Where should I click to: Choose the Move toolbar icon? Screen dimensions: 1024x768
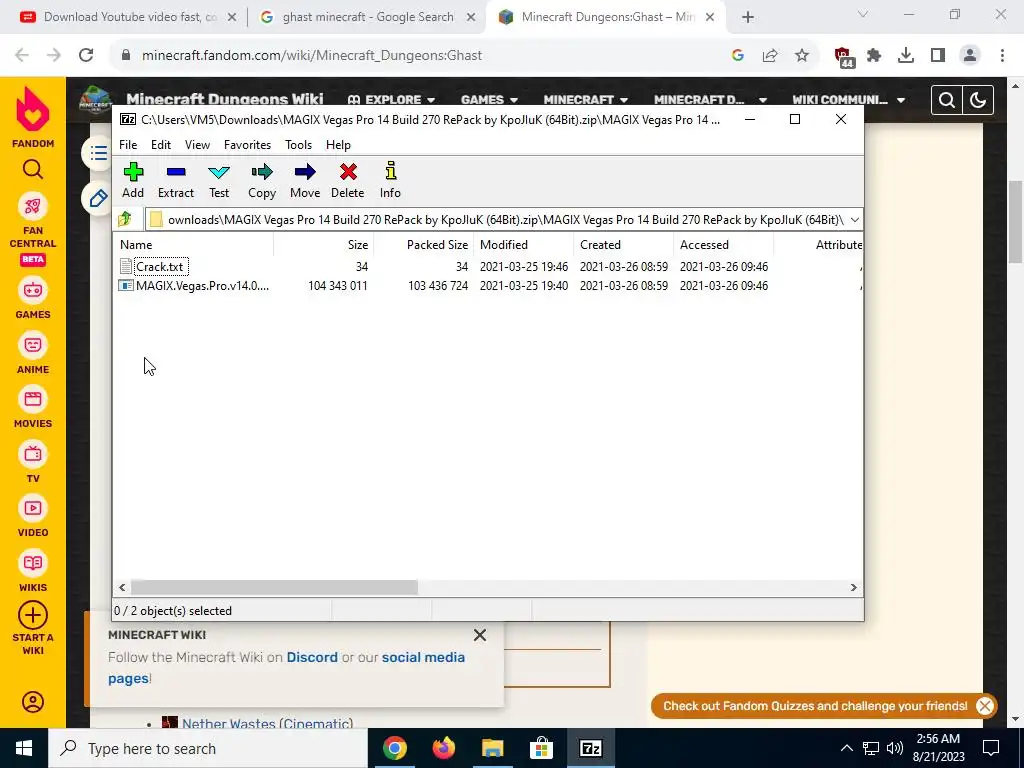305,180
